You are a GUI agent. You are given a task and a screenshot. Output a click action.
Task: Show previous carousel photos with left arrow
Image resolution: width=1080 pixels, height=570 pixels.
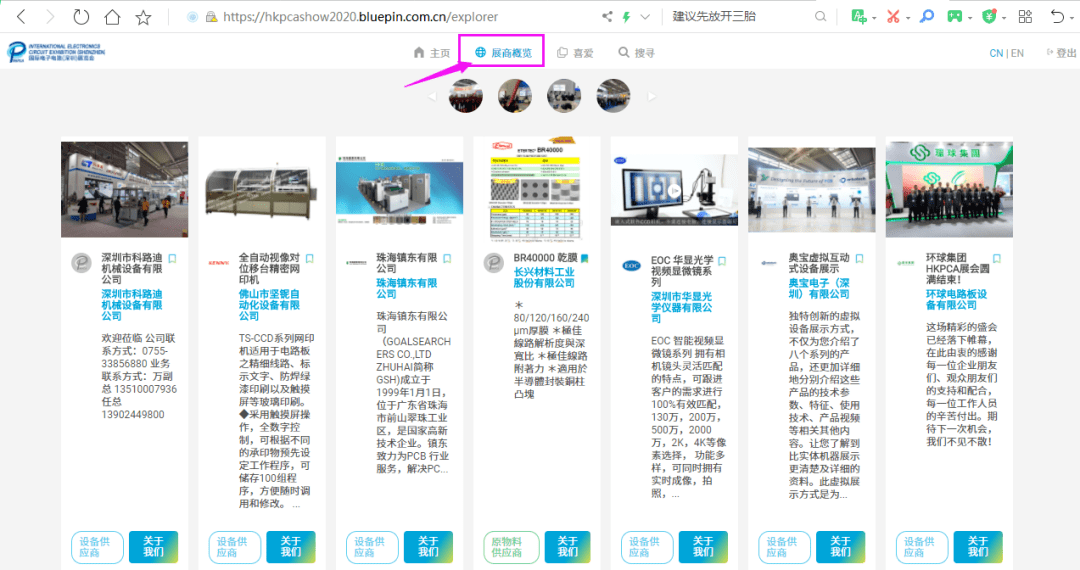(x=432, y=97)
